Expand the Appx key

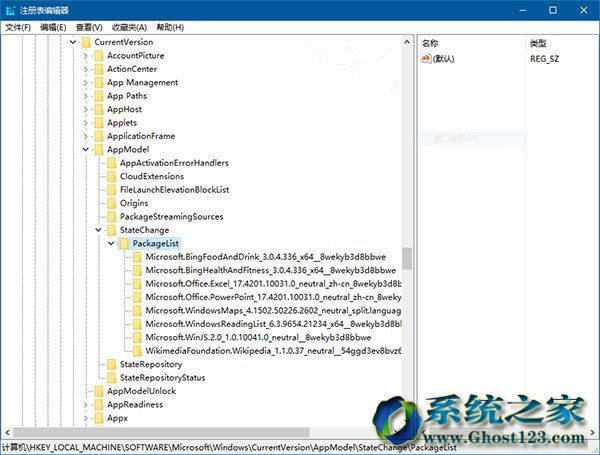(85, 418)
